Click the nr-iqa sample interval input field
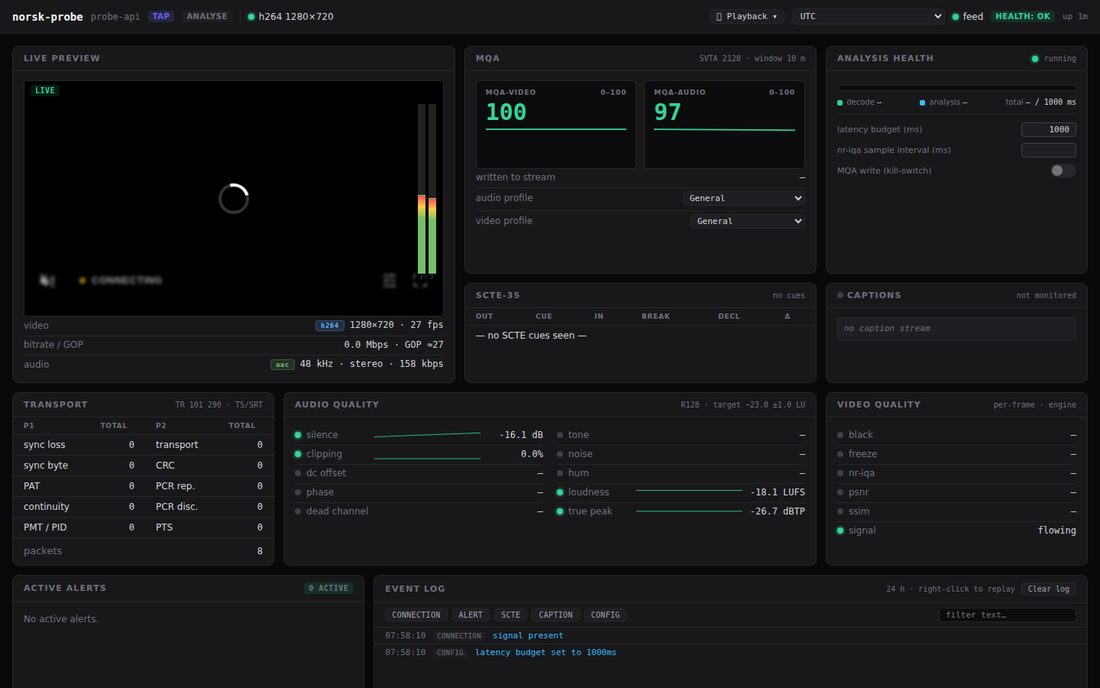 coord(1049,150)
